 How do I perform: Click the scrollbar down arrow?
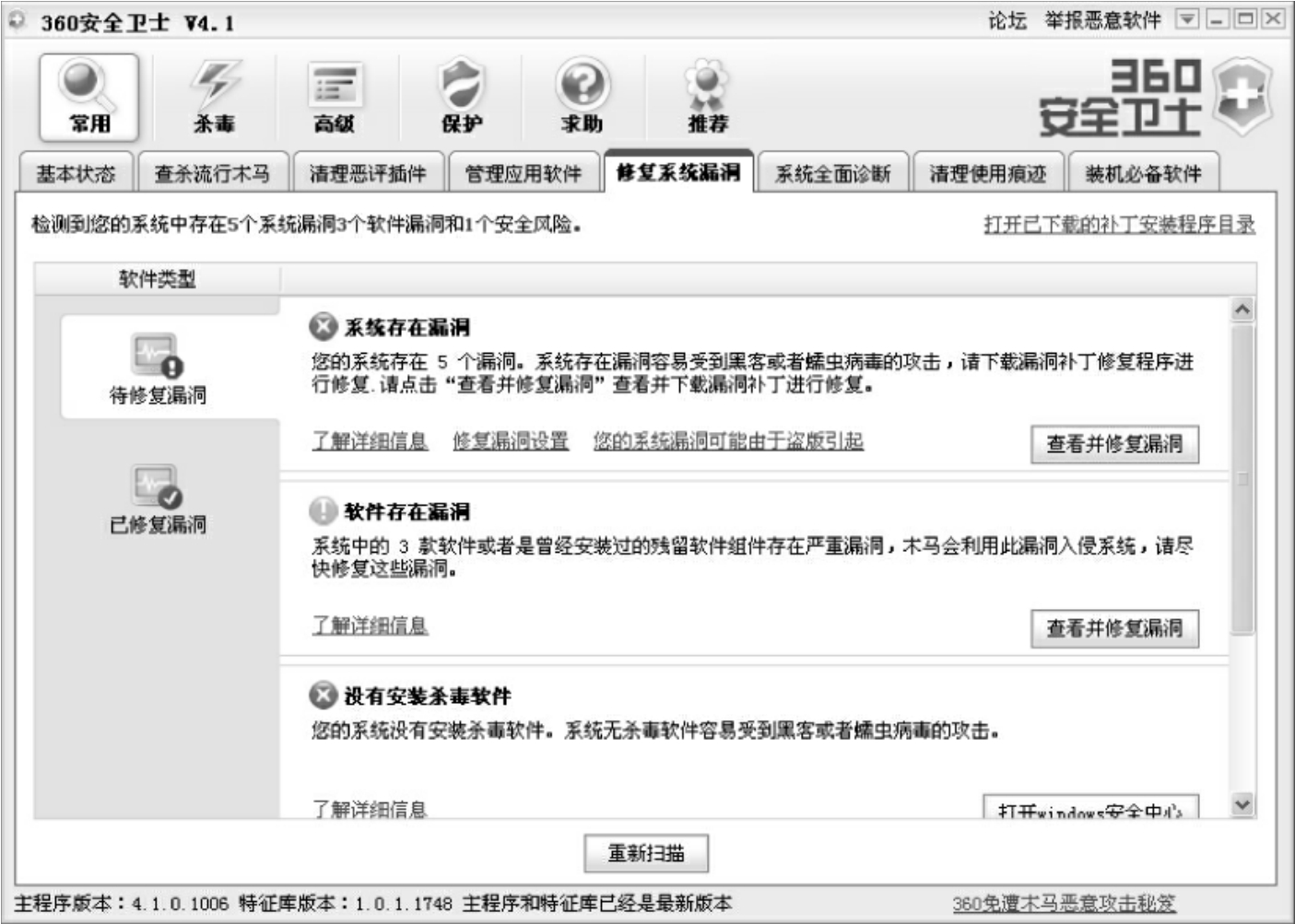[1242, 804]
